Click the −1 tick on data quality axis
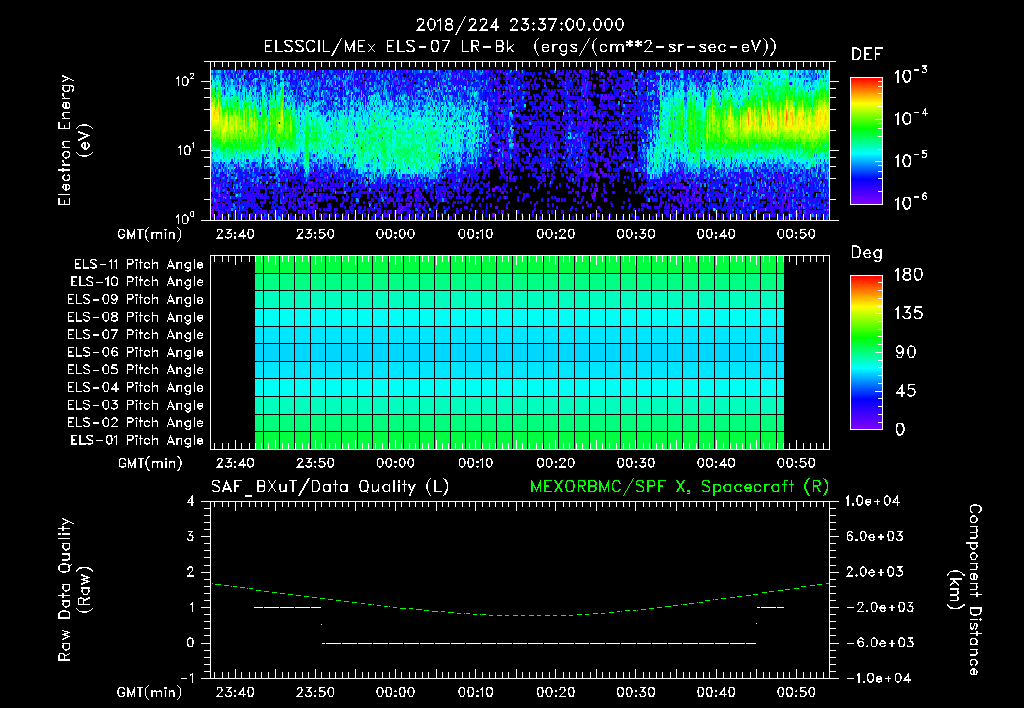The image size is (1024, 708). 187,678
